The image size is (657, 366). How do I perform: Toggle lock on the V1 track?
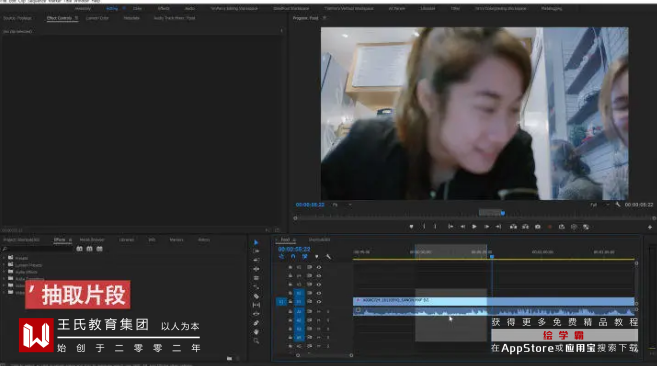pos(290,301)
